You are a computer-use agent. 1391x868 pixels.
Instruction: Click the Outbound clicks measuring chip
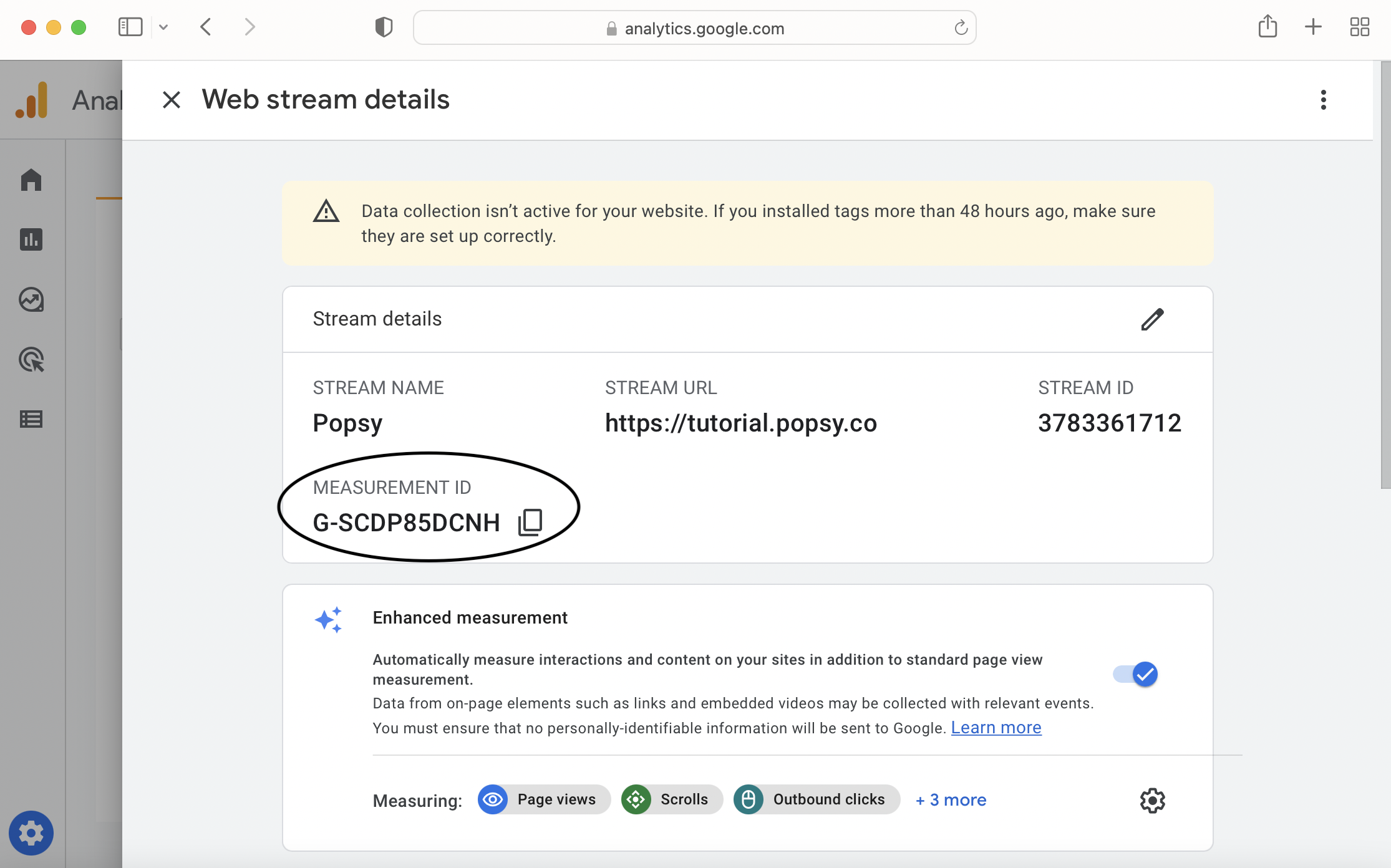tap(817, 800)
